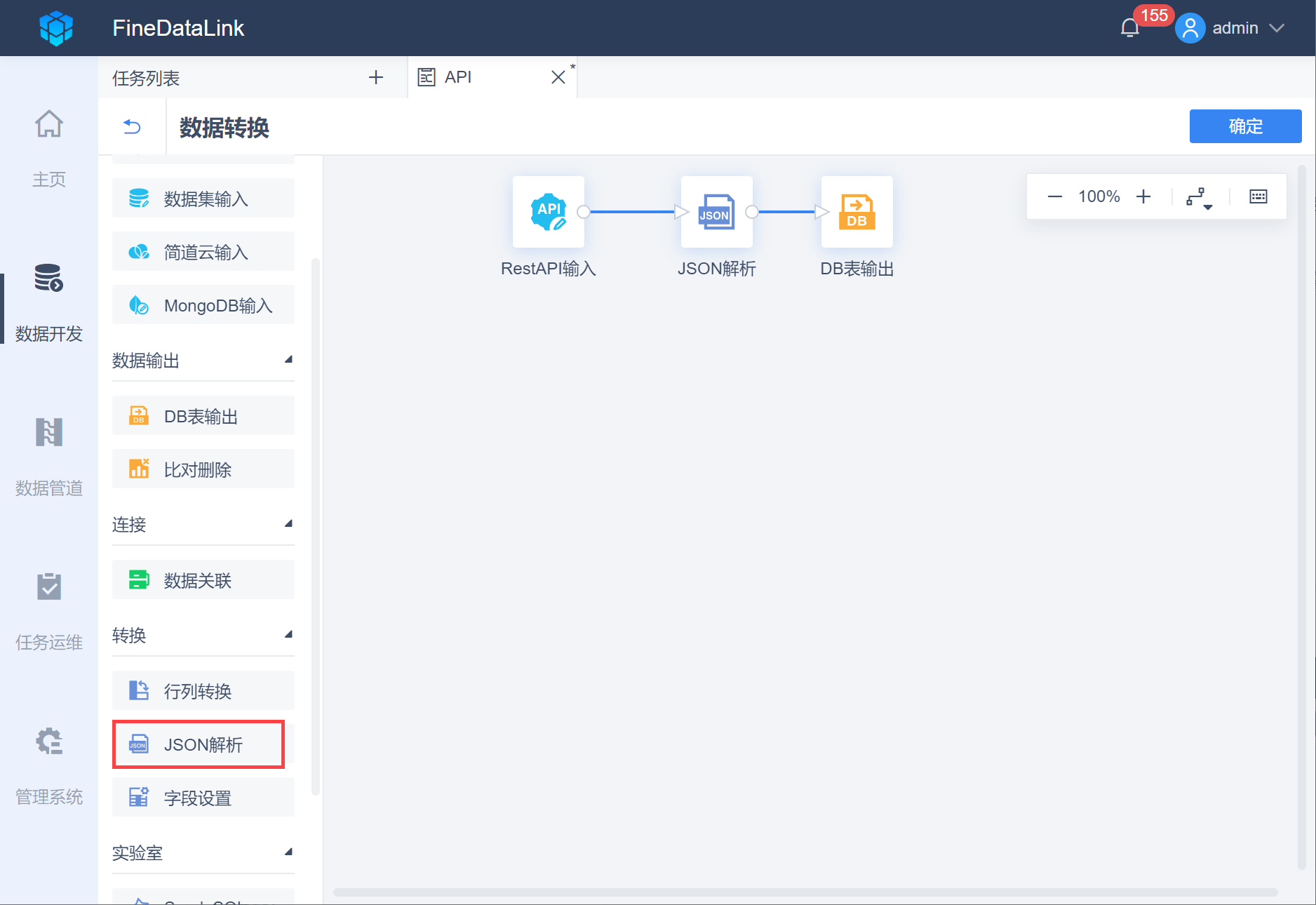Click the 155 notification badge
The width and height of the screenshot is (1316, 905).
[1154, 15]
